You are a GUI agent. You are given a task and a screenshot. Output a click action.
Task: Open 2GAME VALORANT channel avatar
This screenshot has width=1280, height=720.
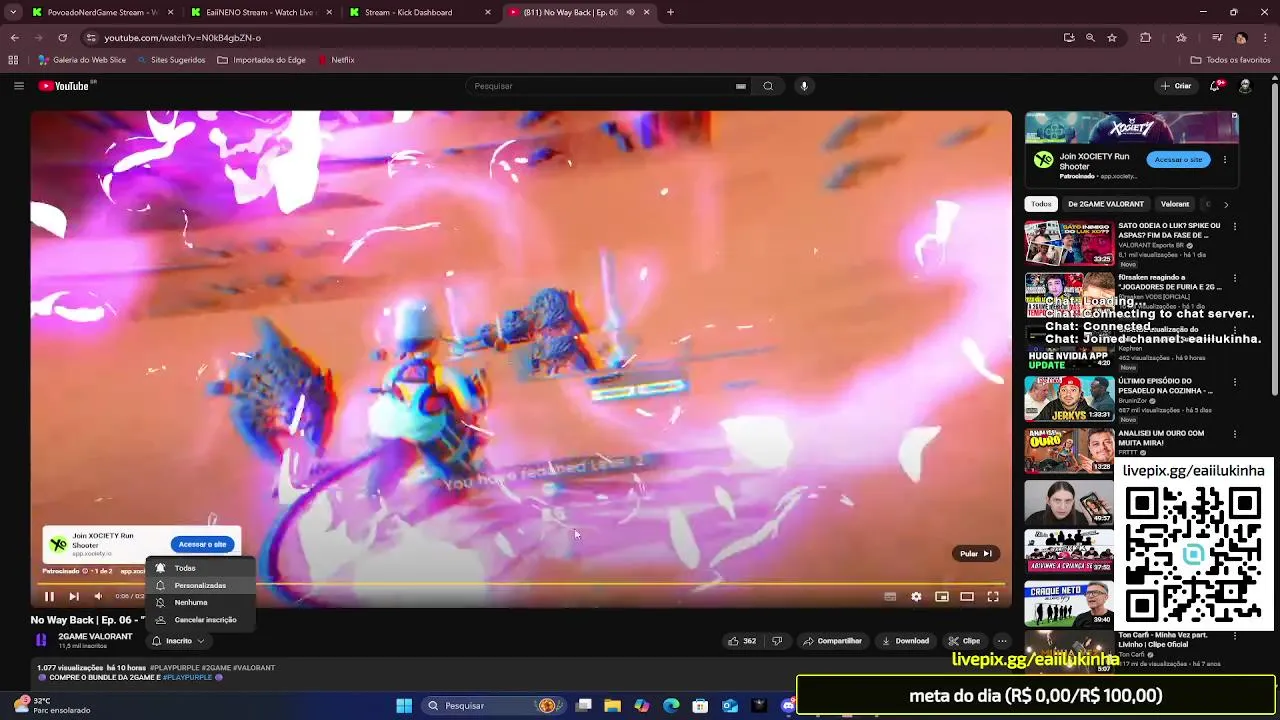pyautogui.click(x=41, y=641)
